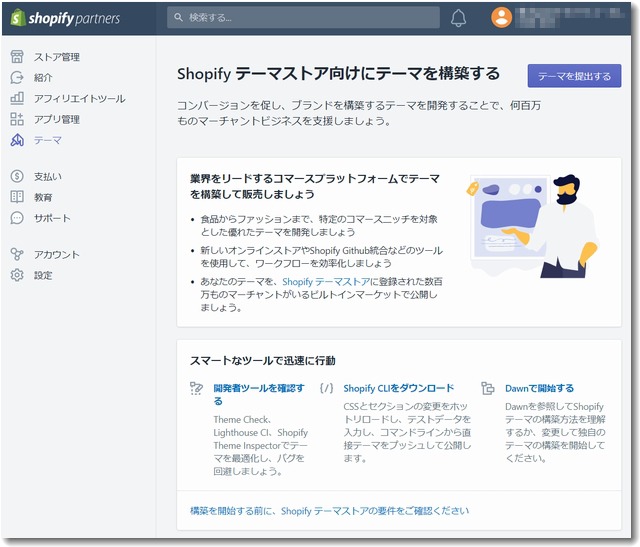Focus the 検索する search field
The height and width of the screenshot is (547, 640).
coord(303,17)
